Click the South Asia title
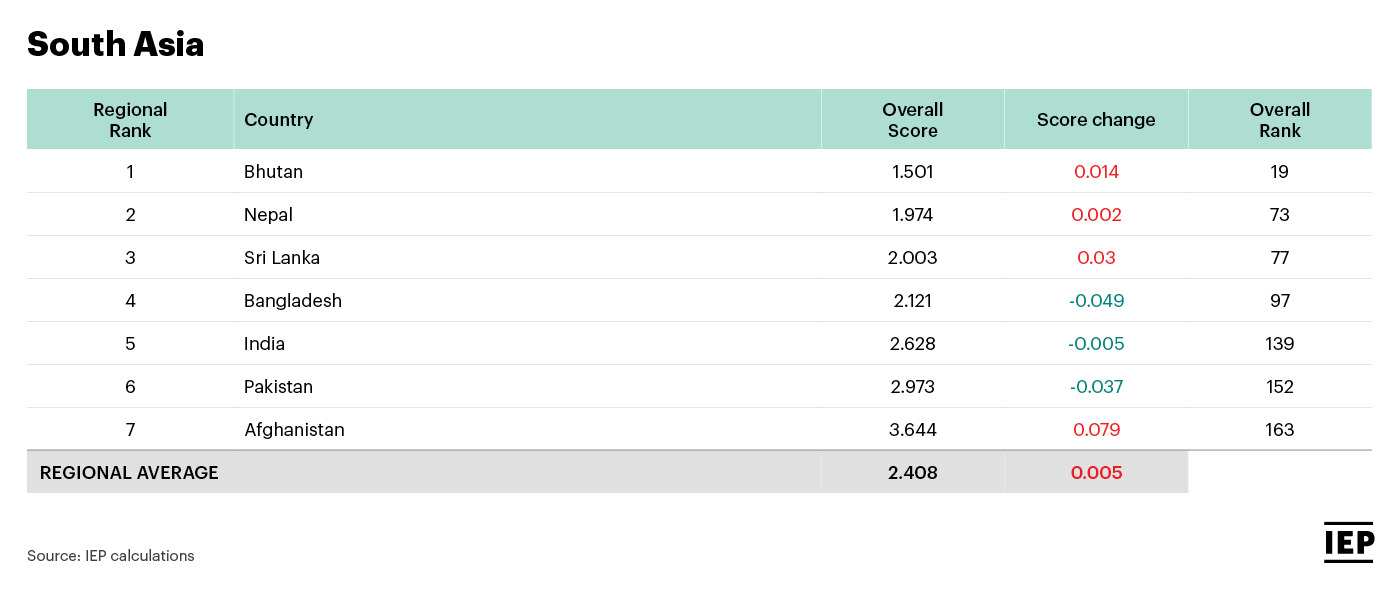Viewport: 1400px width, 590px height. pos(115,44)
